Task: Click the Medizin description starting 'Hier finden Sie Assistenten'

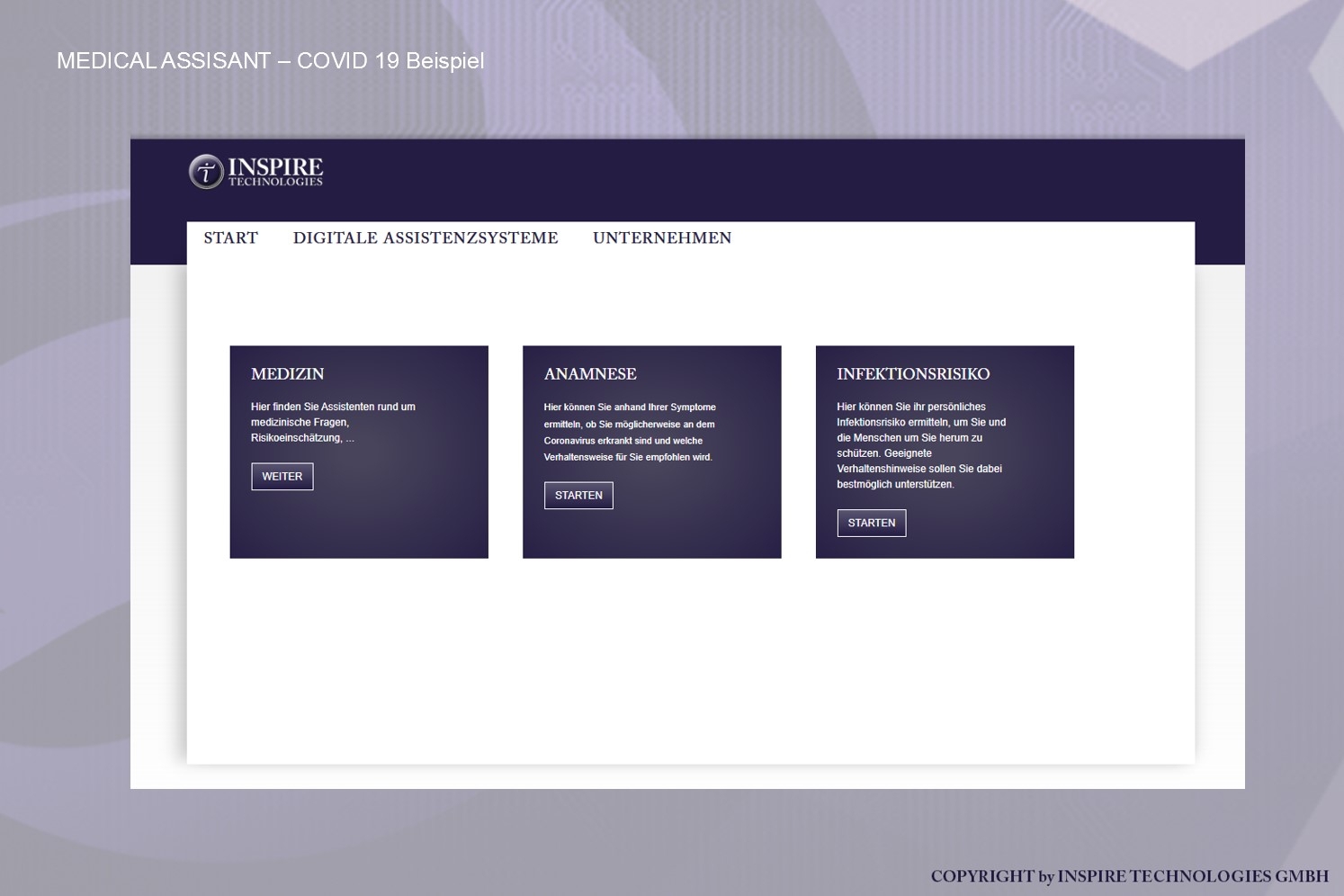Action: (334, 423)
